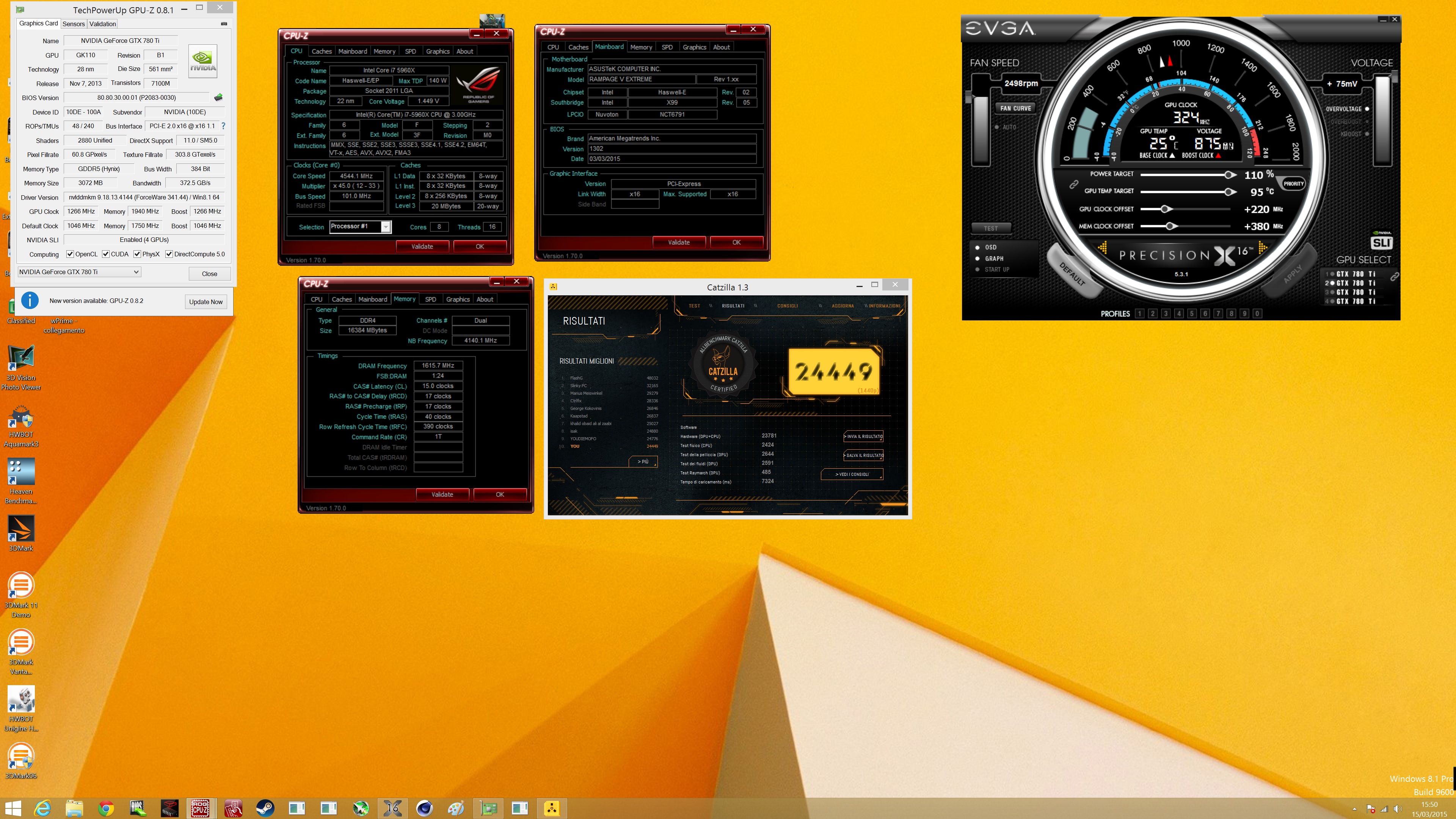Open Graphics tab in CPU-Z Memory window

tap(458, 300)
